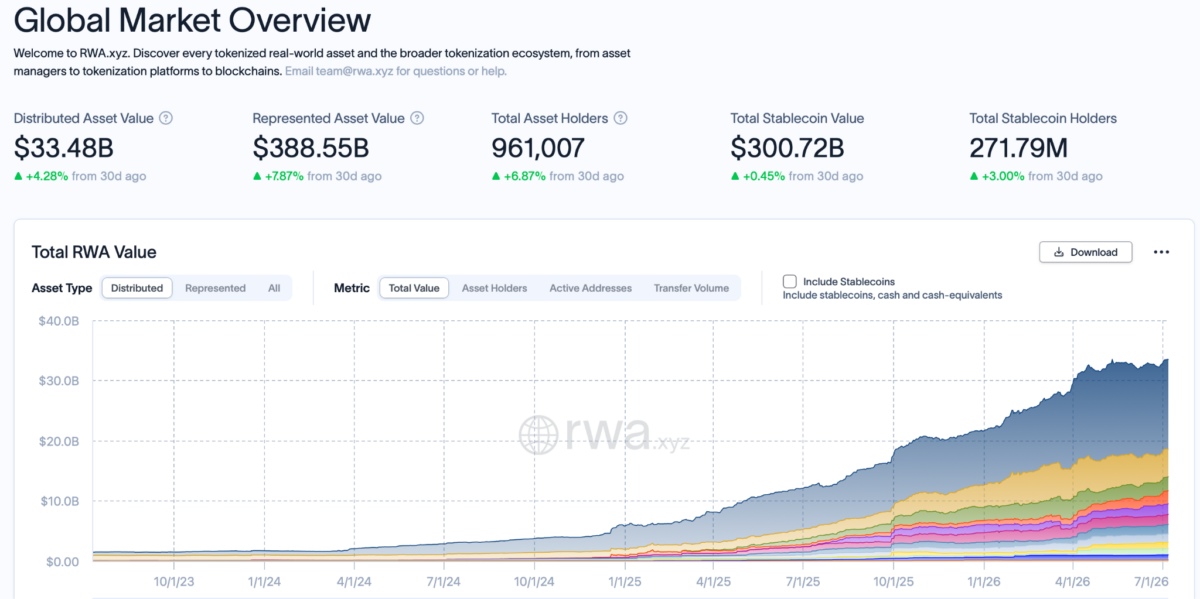Enable the Include Stablecoins checkbox
The height and width of the screenshot is (599, 1200).
[790, 282]
